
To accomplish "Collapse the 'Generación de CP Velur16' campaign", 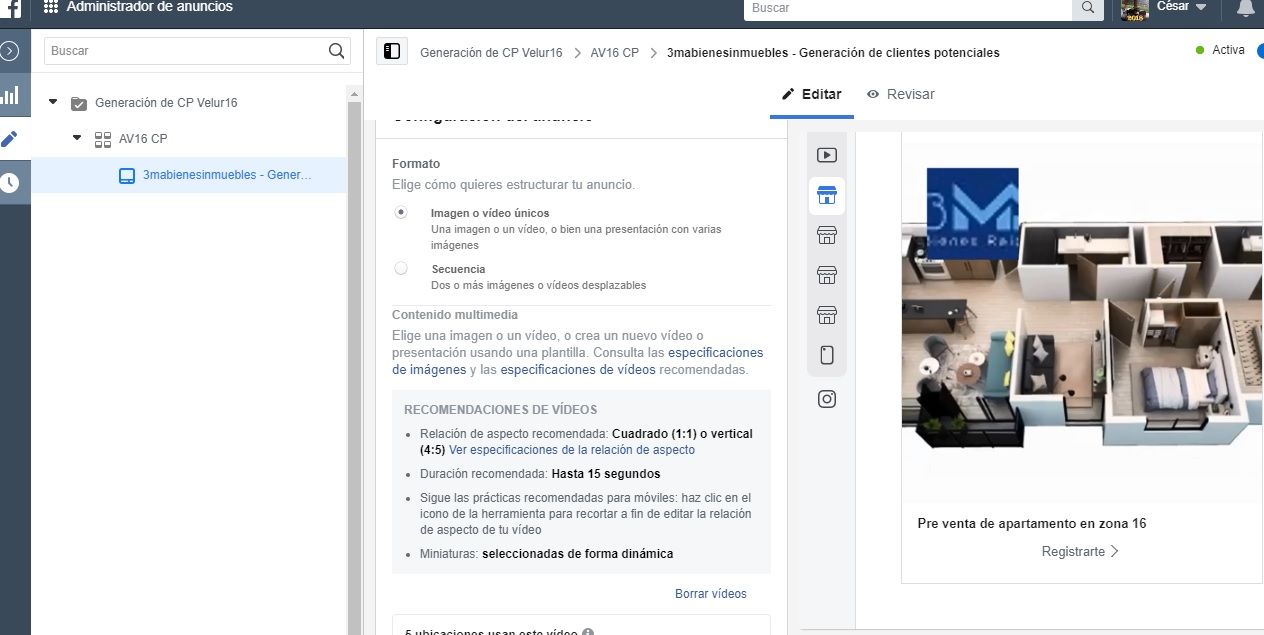I will (x=53, y=102).
